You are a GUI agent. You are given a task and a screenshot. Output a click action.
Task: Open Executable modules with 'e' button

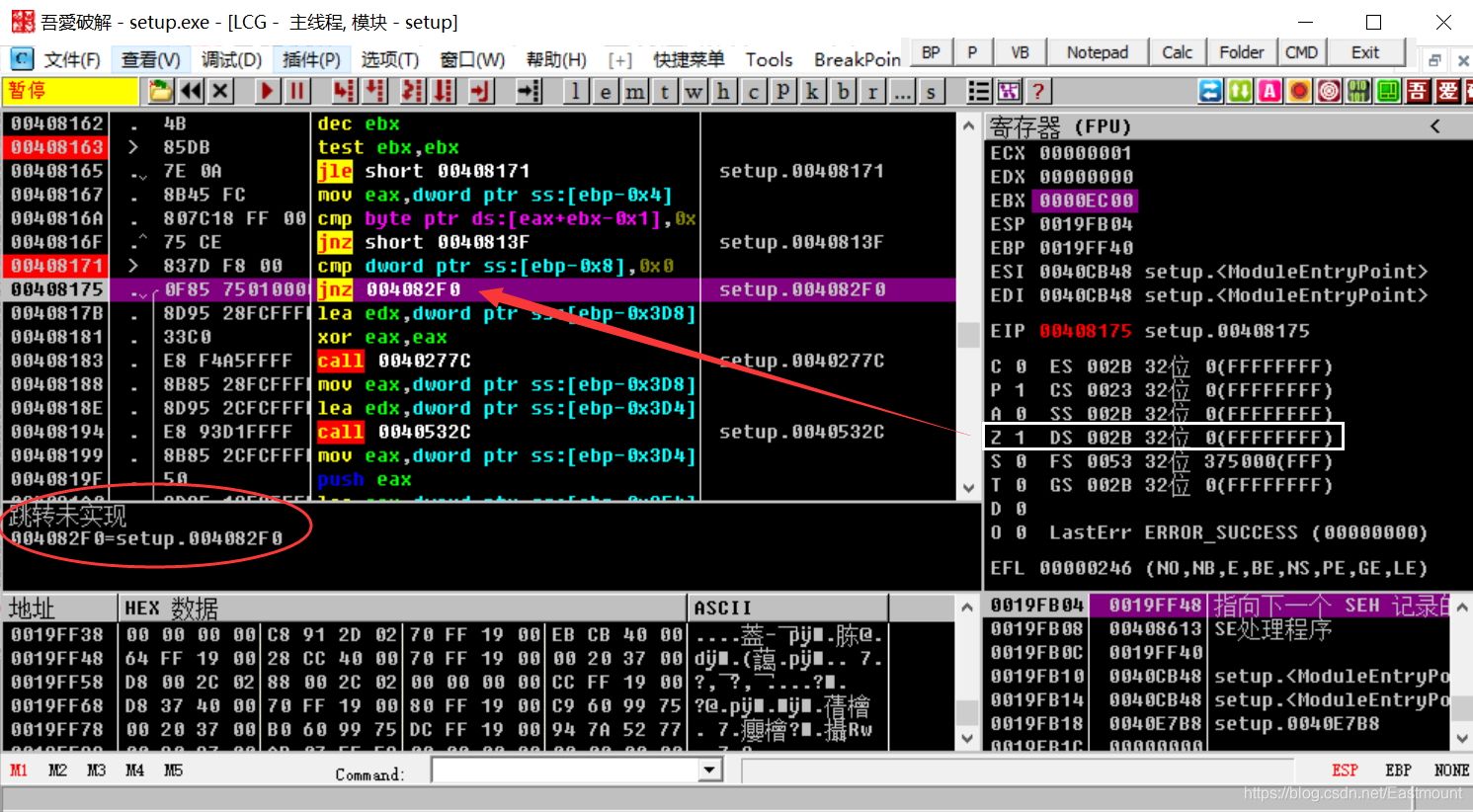(606, 92)
